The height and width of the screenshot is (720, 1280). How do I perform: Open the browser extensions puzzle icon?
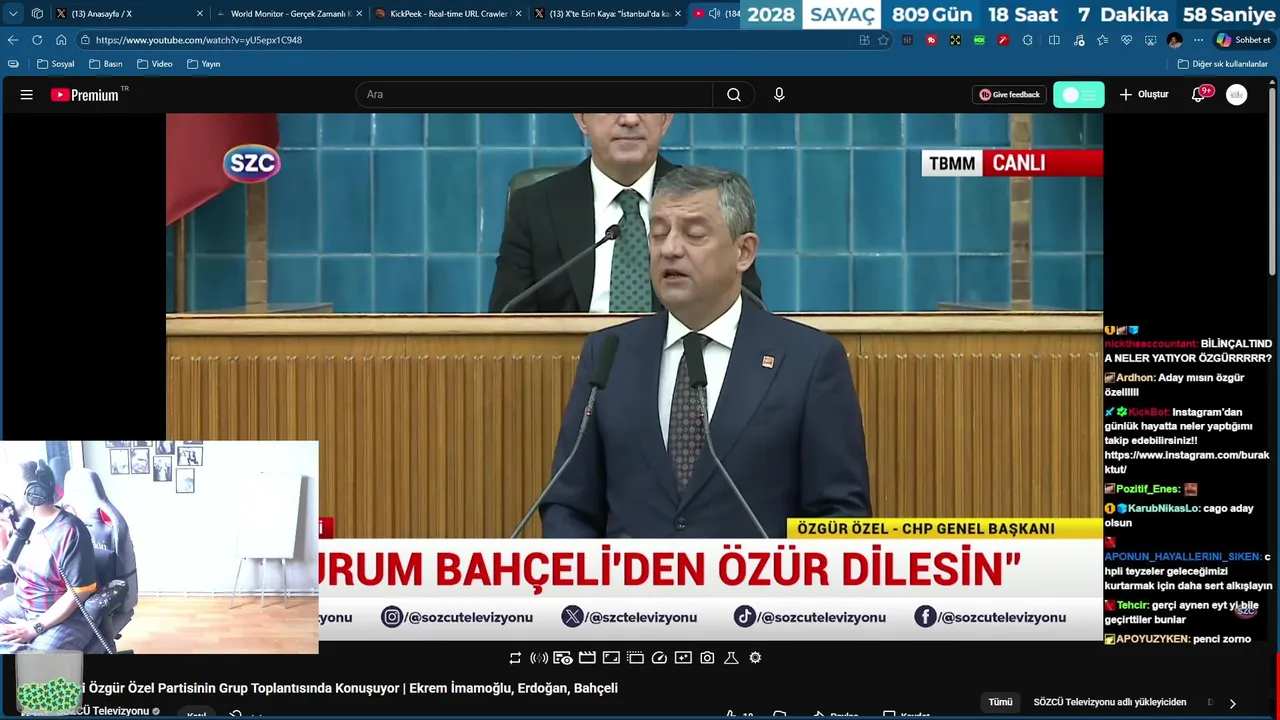tap(1028, 40)
